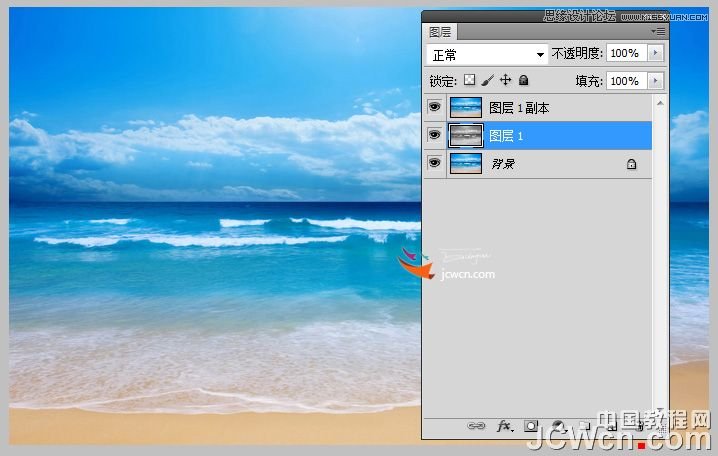Select the 图层 1 grayscale thumbnail
The width and height of the screenshot is (718, 456).
pyautogui.click(x=466, y=136)
